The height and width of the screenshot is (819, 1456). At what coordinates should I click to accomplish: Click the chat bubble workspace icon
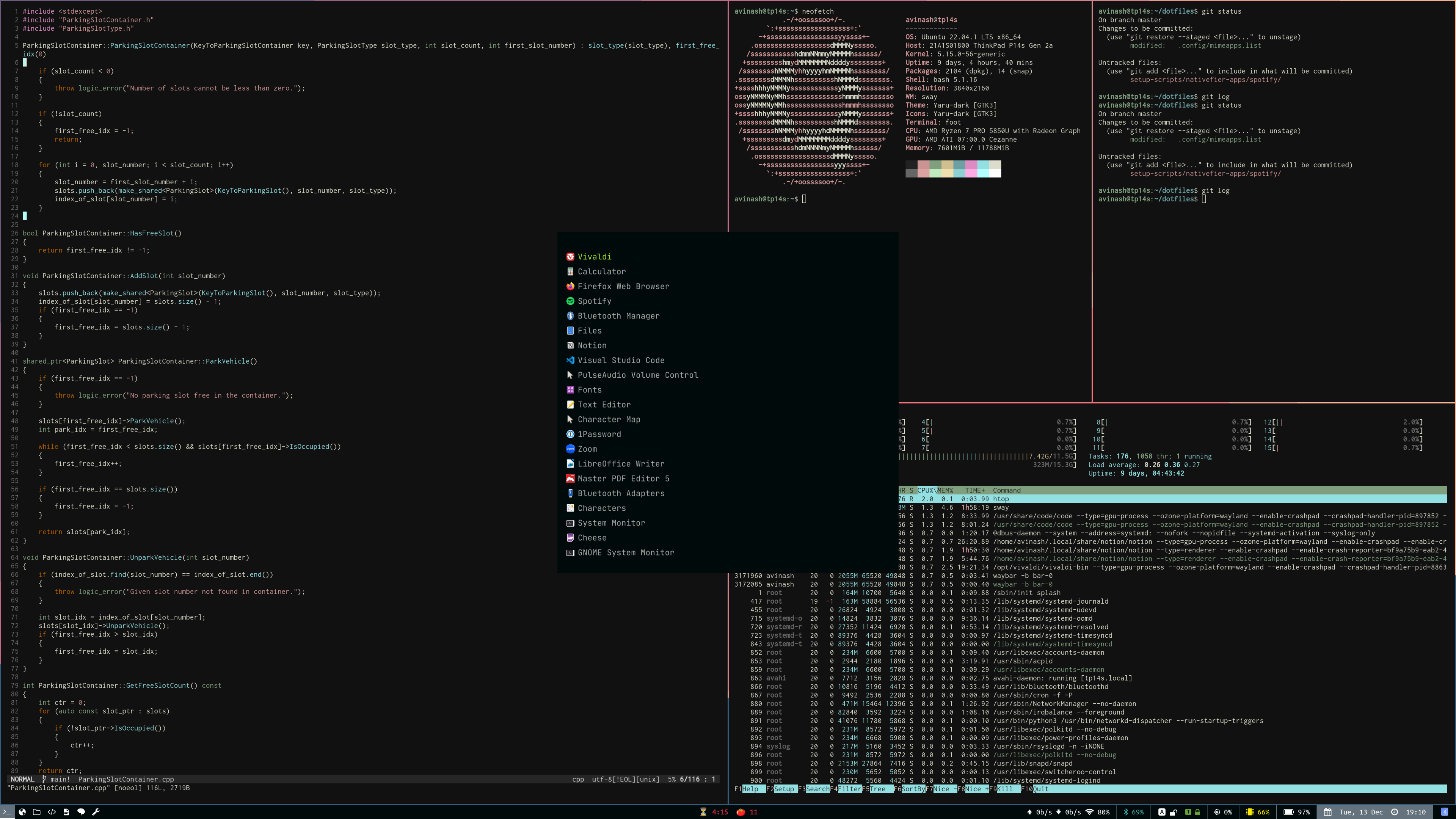pyautogui.click(x=81, y=812)
